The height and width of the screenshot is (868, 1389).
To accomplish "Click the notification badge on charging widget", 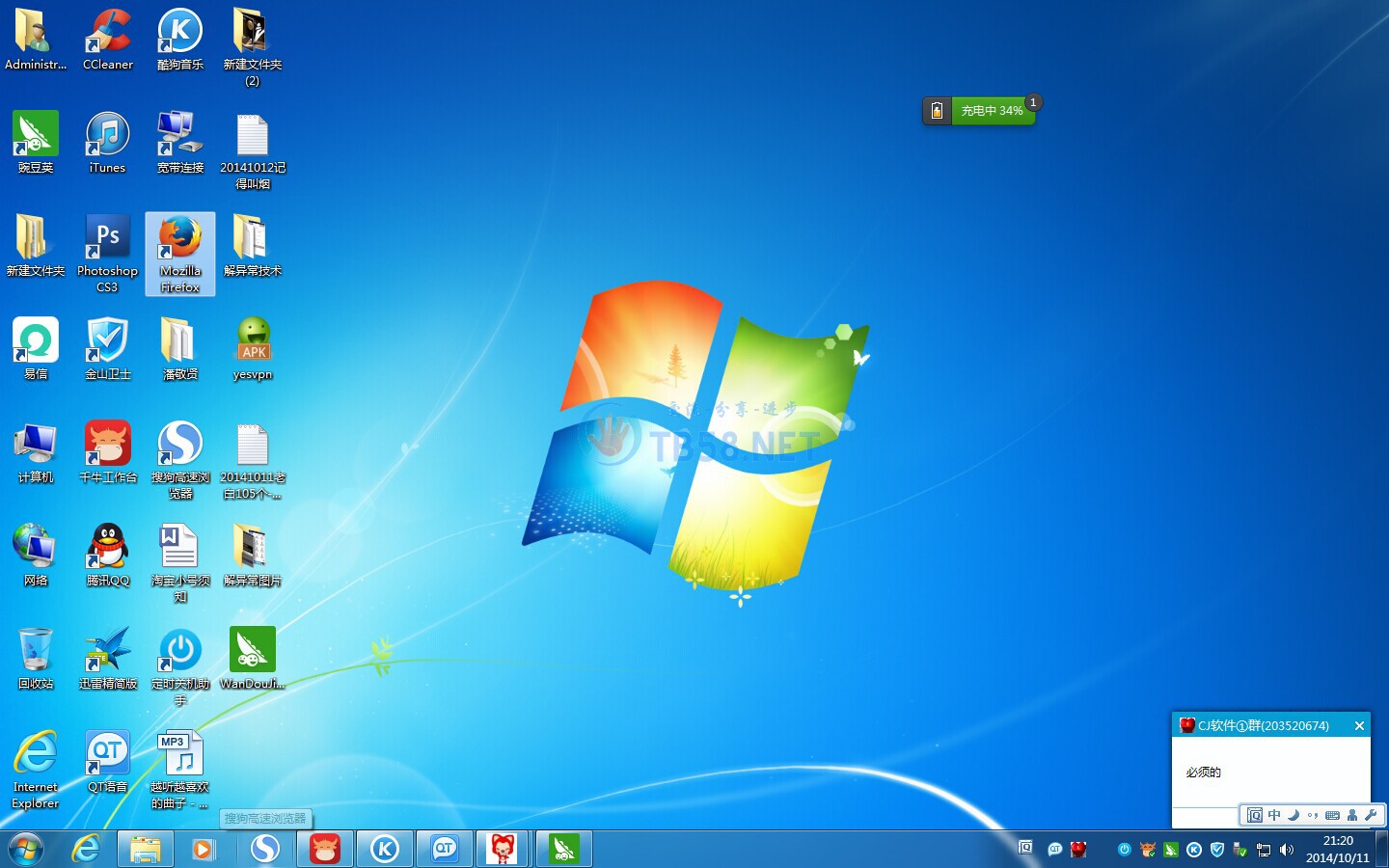I will click(x=1033, y=102).
